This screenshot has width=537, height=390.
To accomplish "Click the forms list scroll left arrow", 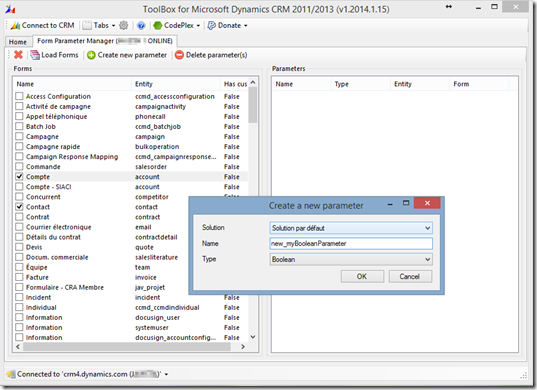I will tap(18, 347).
